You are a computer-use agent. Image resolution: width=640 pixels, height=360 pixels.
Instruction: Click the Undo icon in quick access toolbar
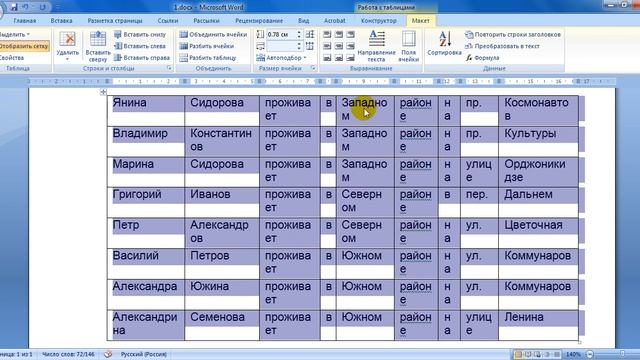(x=25, y=7)
